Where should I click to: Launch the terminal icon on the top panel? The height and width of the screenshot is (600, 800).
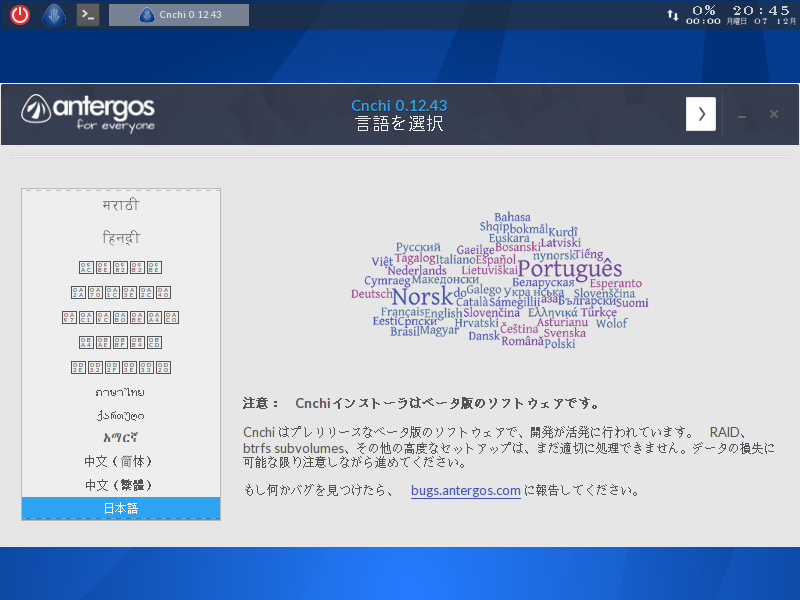pos(87,14)
